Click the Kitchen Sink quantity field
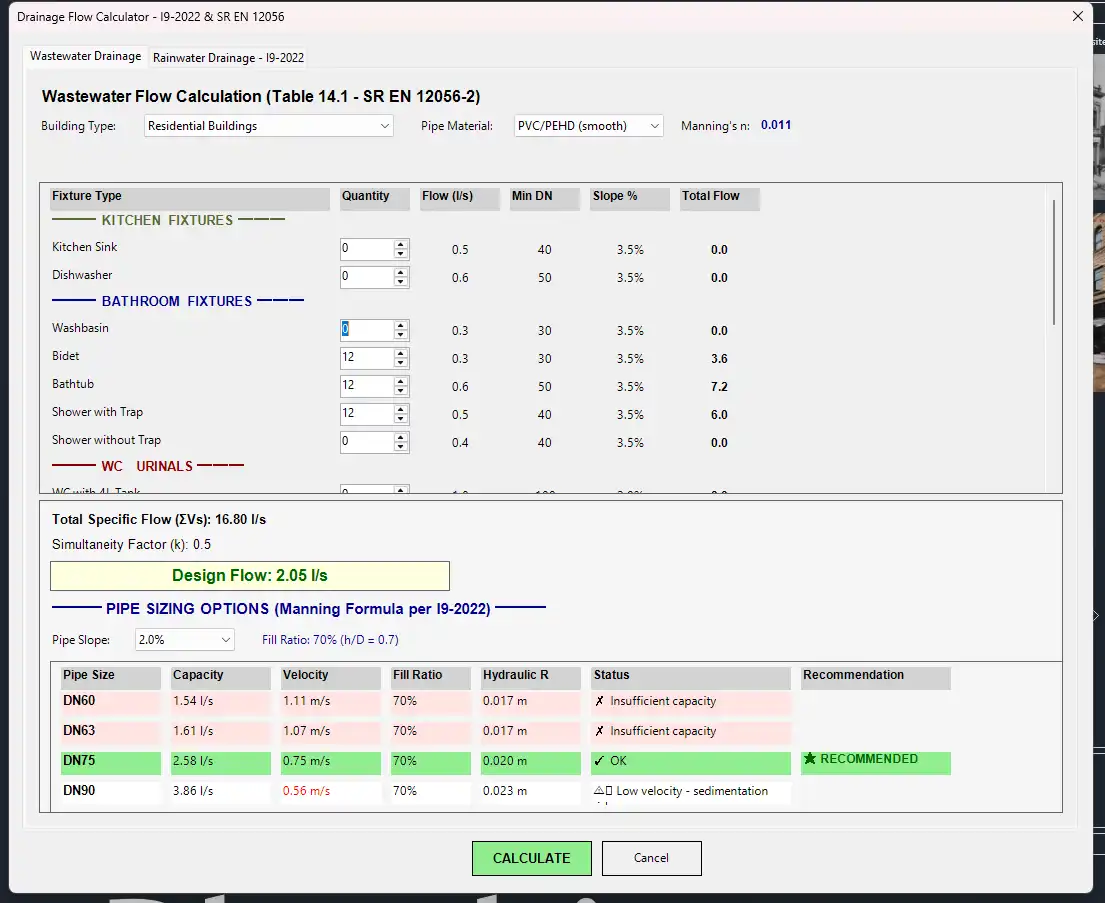 point(366,250)
